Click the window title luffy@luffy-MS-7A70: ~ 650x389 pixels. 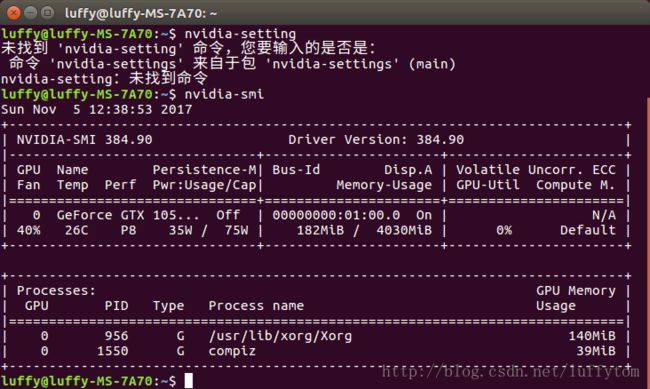coord(141,13)
